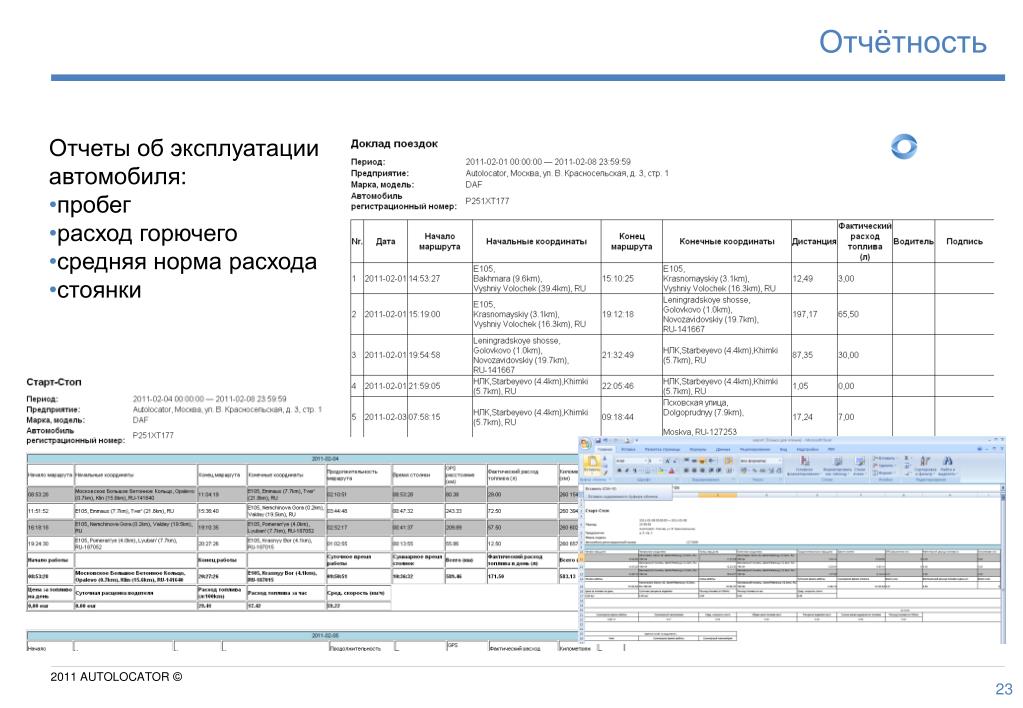Click the Excel formula bar field
This screenshot has height=708, width=1023.
click(x=837, y=488)
